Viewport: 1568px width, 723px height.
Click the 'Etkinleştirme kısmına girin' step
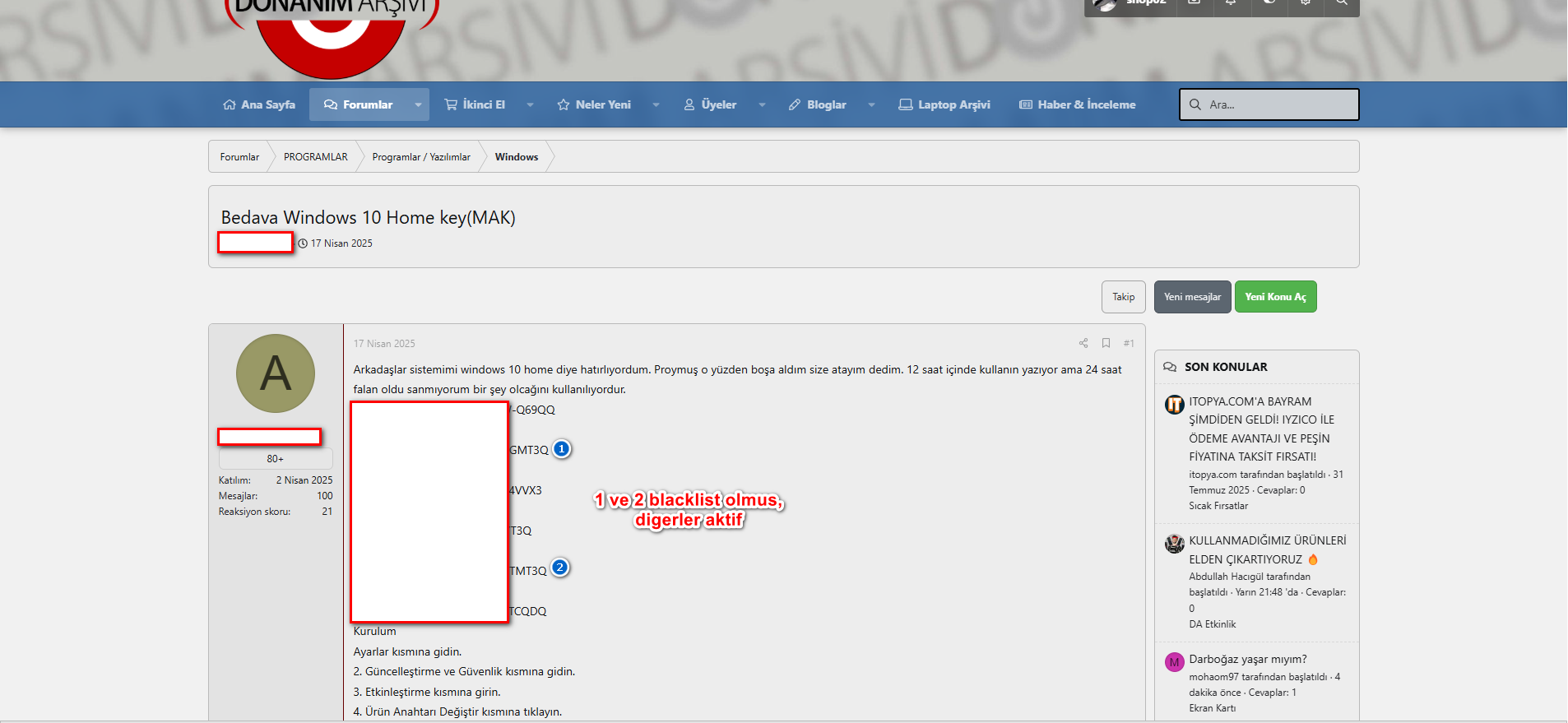pos(427,693)
